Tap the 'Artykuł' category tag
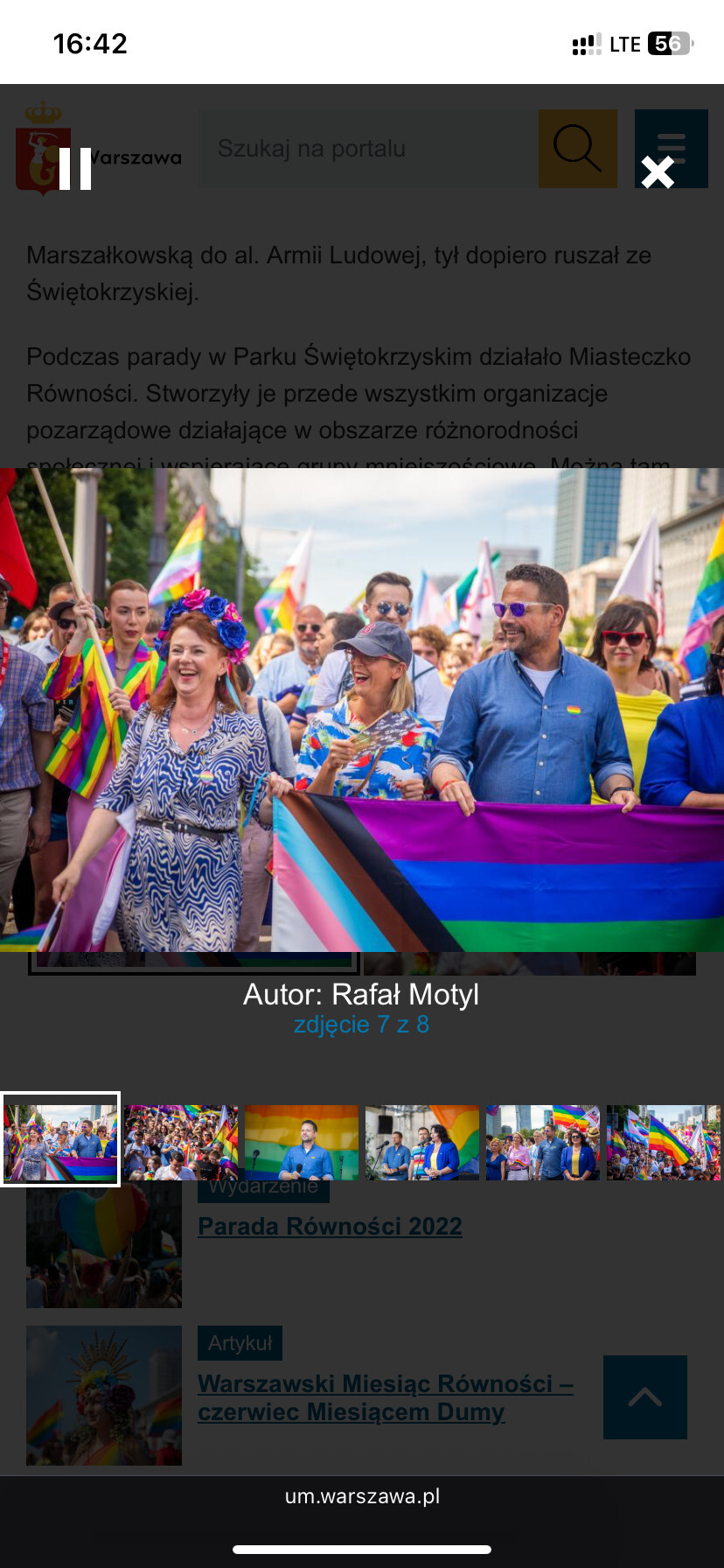This screenshot has width=724, height=1568. [240, 1343]
